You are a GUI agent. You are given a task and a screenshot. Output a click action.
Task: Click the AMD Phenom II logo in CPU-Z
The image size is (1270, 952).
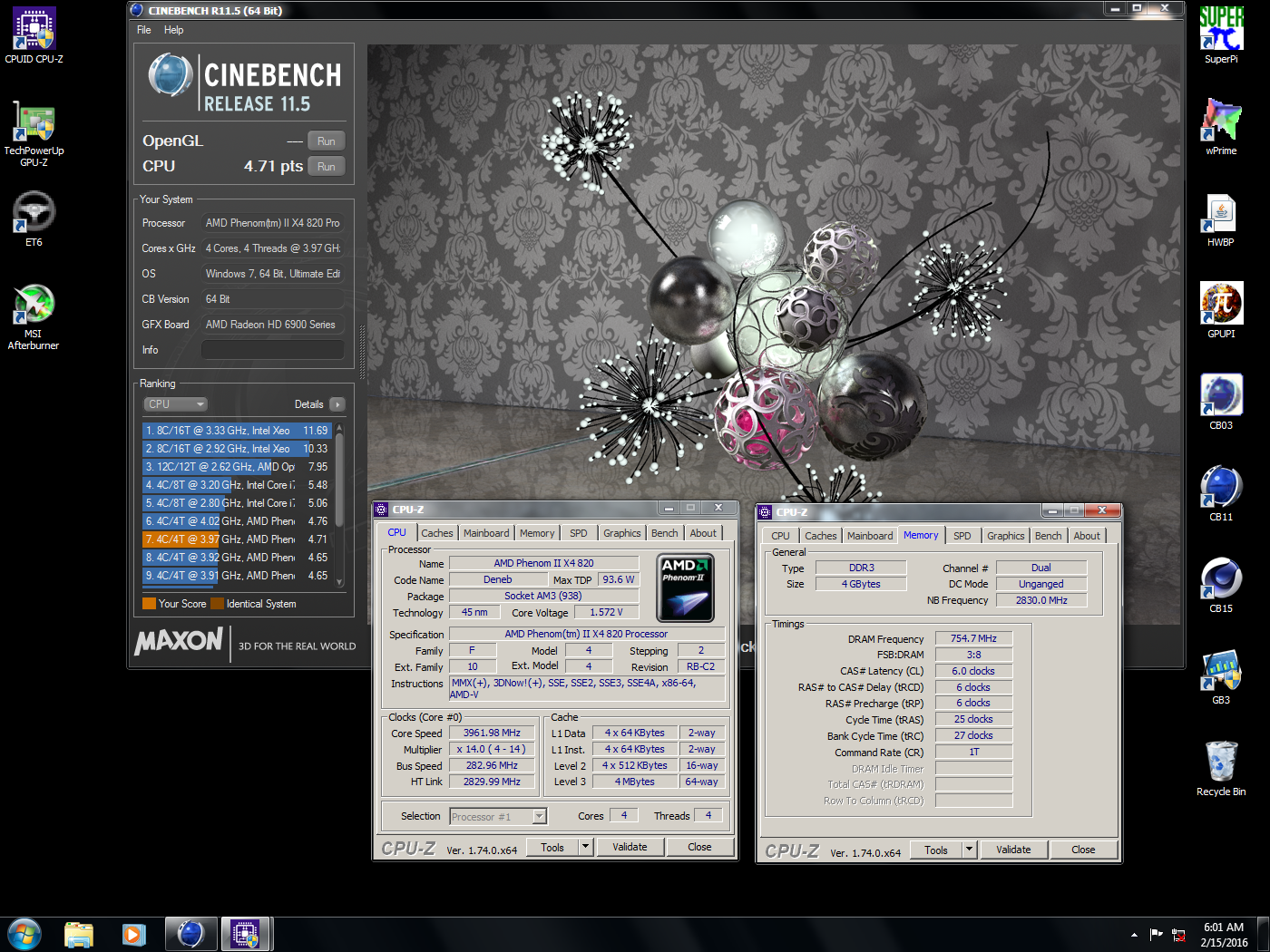tap(685, 588)
